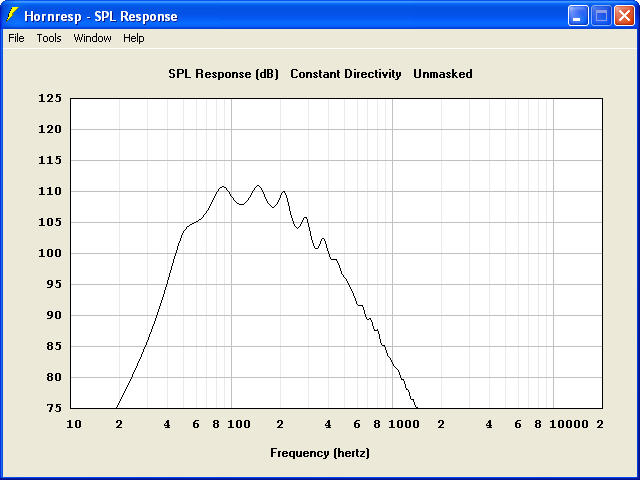Click the 100 Hz frequency axis label
Viewport: 640px width, 480px height.
coord(239,424)
